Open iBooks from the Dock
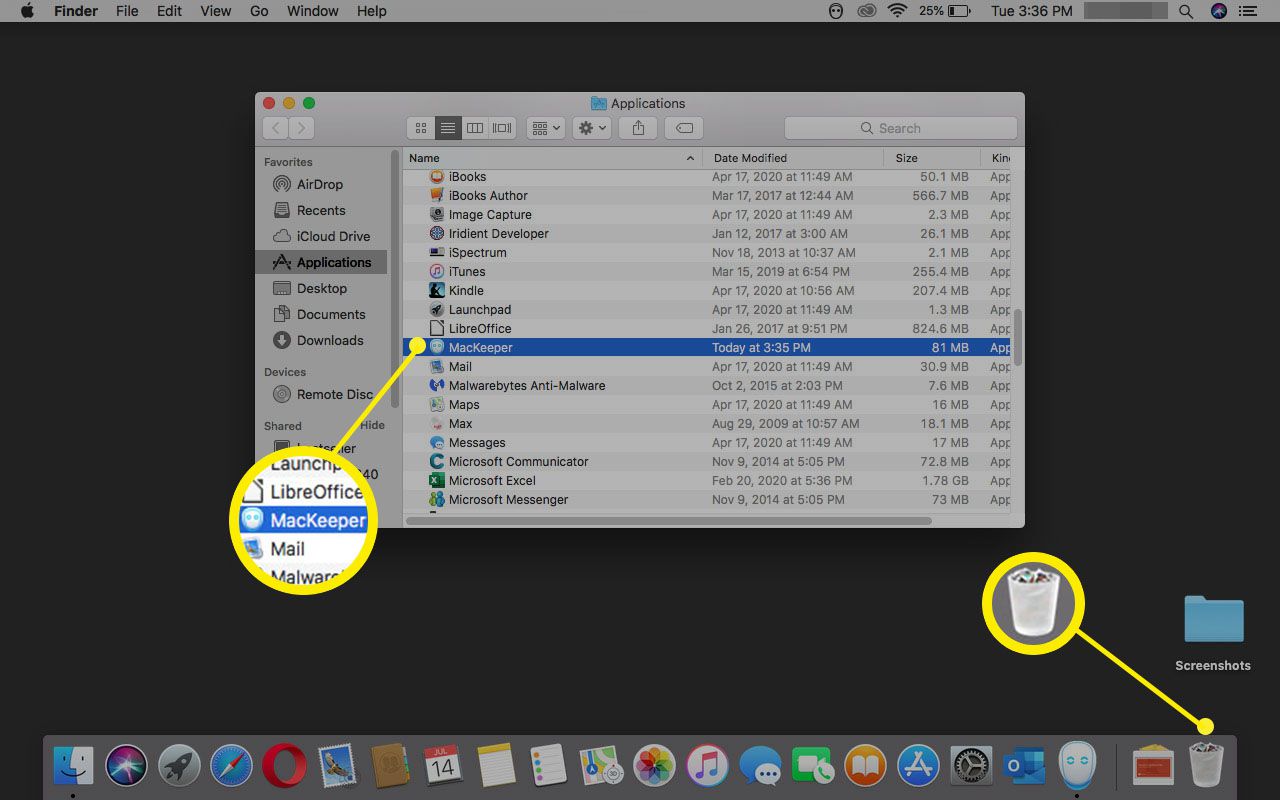The height and width of the screenshot is (800, 1280). pyautogui.click(x=866, y=766)
